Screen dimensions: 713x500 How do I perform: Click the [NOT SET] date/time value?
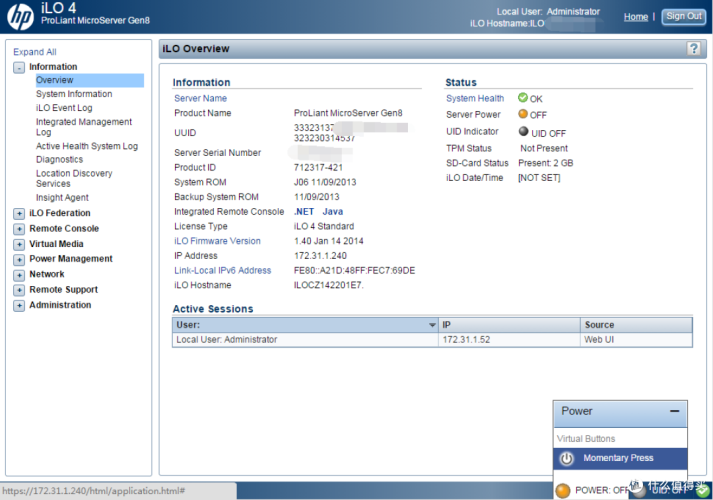pos(539,178)
